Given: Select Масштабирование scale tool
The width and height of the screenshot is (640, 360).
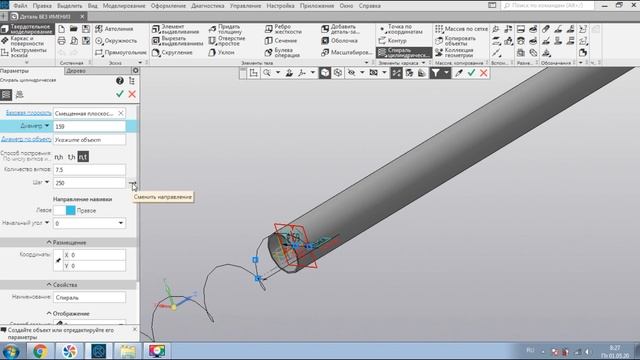Looking at the screenshot, I should click(346, 53).
